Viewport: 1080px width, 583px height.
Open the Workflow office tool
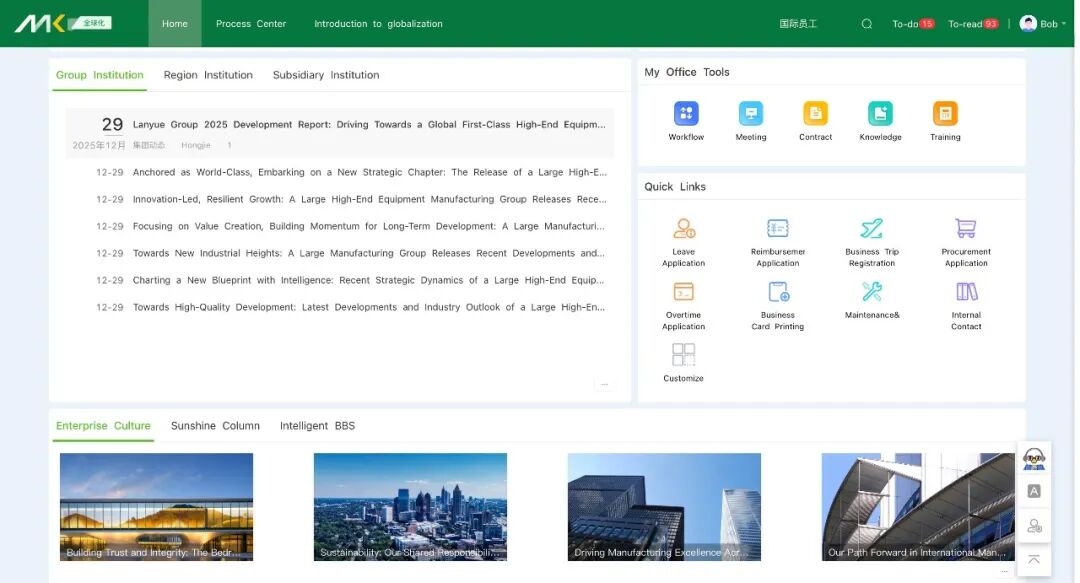point(686,114)
